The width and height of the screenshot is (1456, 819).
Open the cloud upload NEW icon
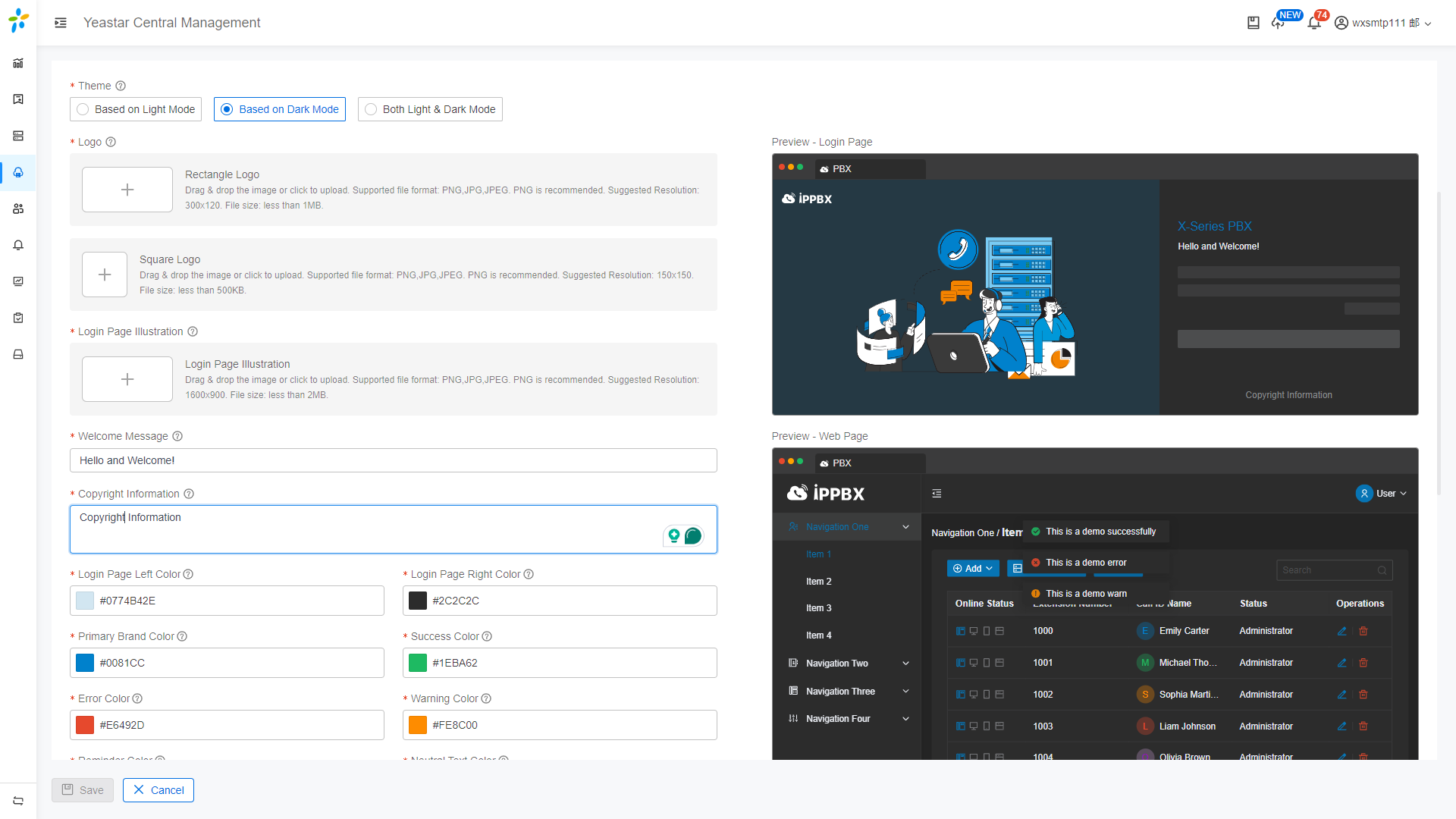tap(1279, 24)
